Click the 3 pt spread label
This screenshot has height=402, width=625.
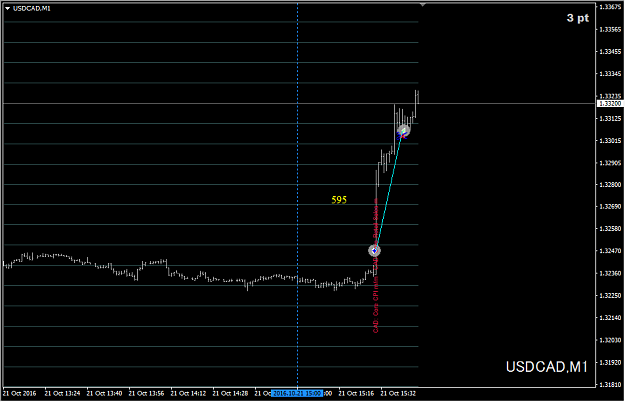pyautogui.click(x=578, y=18)
